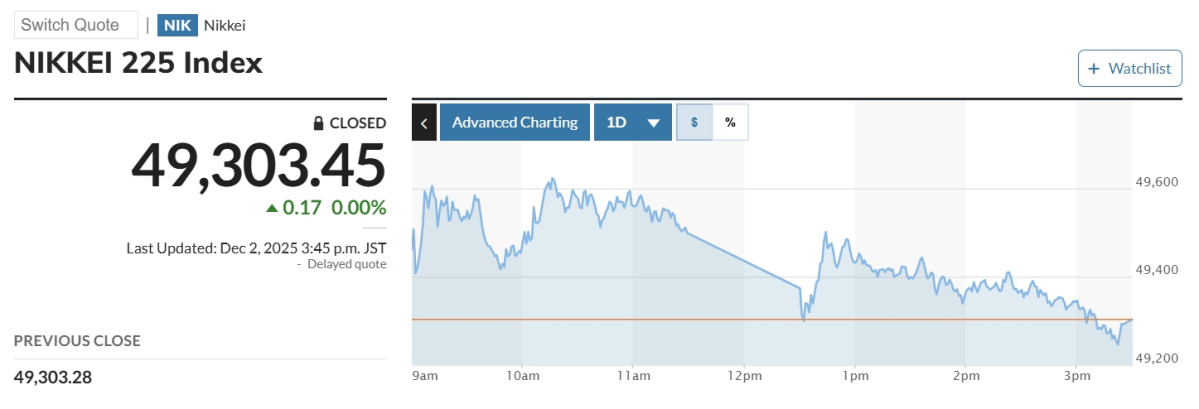Click the dropdown arrow beside 1D
The height and width of the screenshot is (409, 1199).
[x=653, y=123]
